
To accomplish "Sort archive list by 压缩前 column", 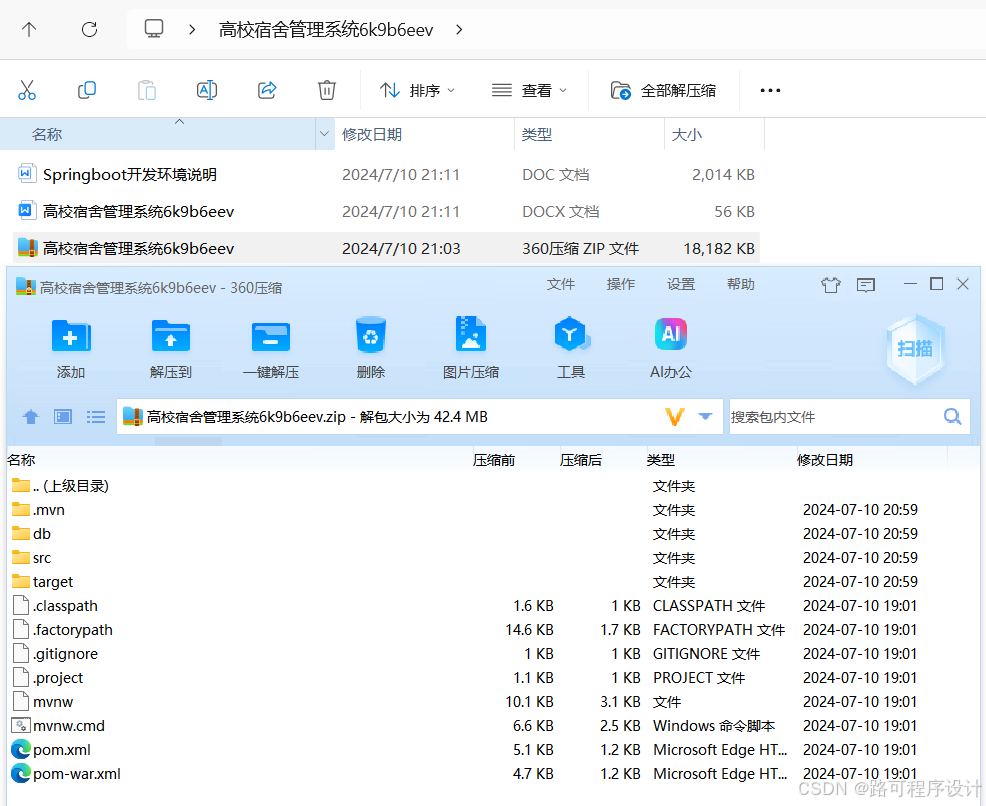I will click(x=494, y=460).
